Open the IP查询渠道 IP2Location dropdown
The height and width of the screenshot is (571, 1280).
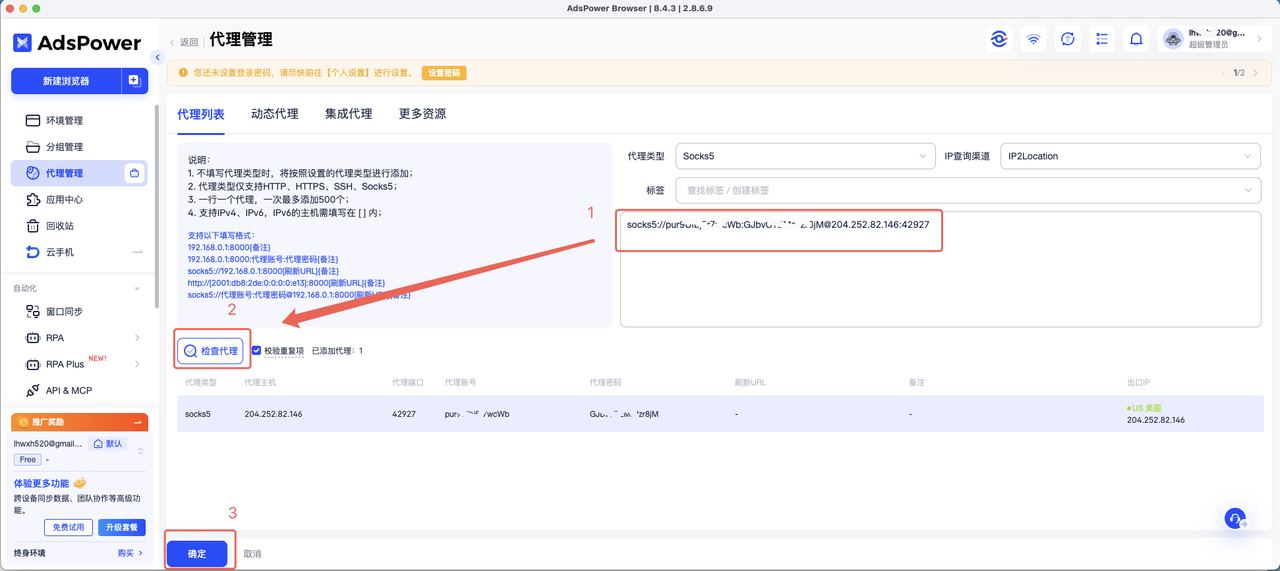click(1130, 156)
